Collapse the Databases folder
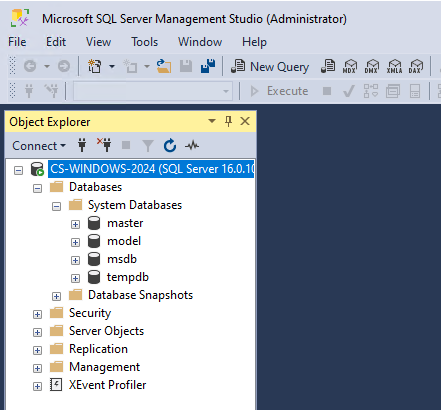The height and width of the screenshot is (410, 441). [x=38, y=189]
